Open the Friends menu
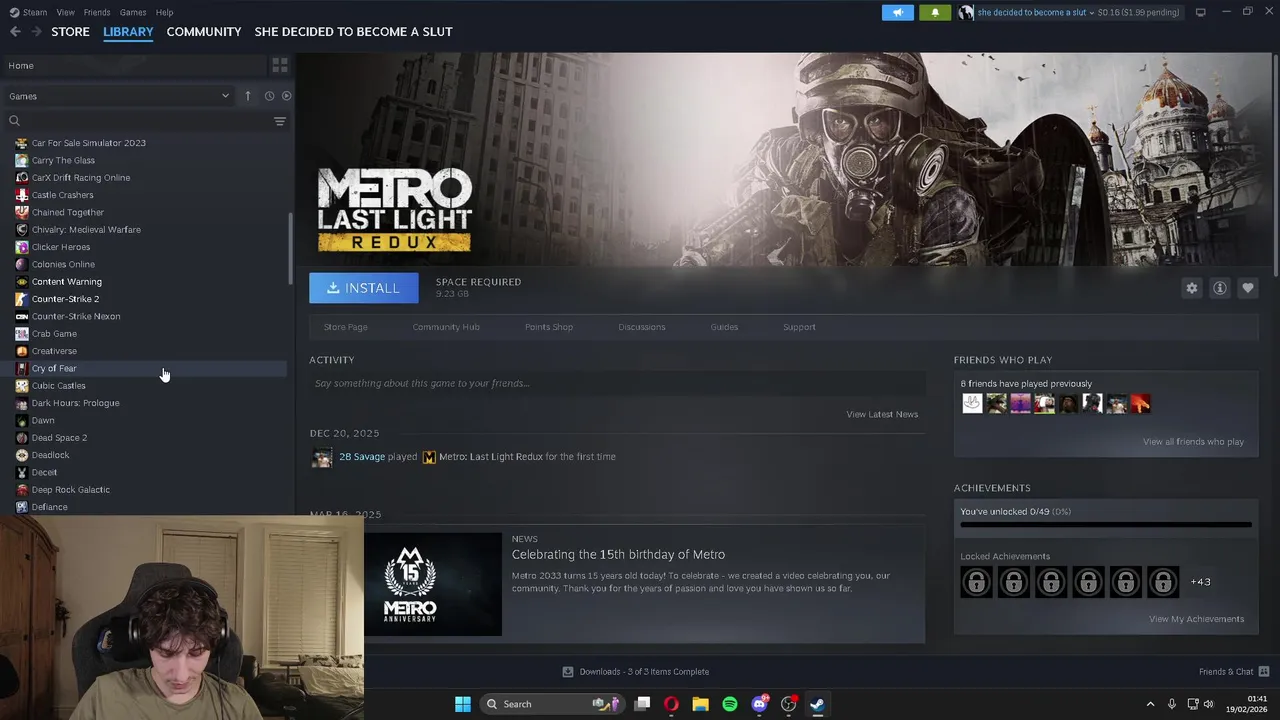 coord(97,12)
